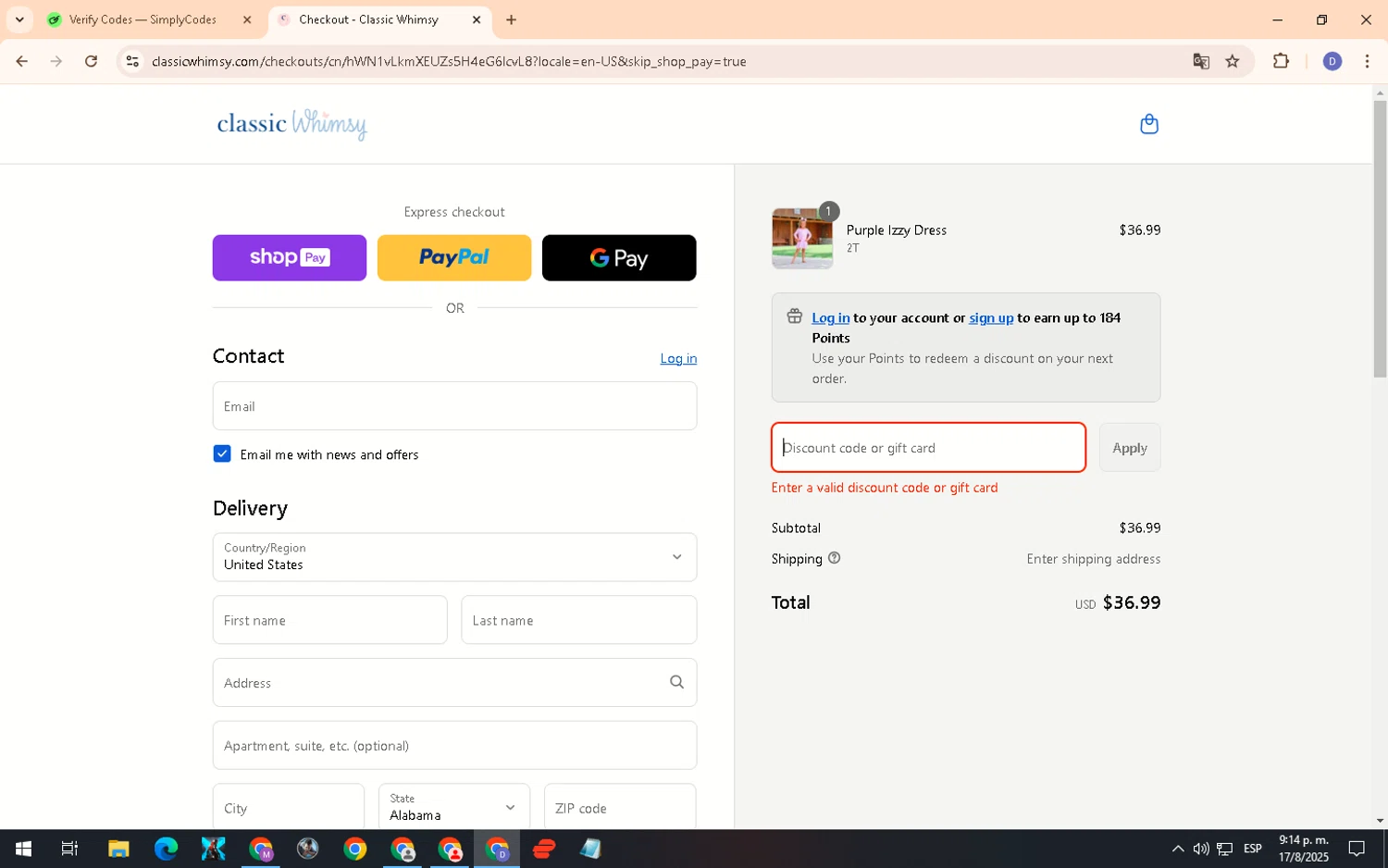The height and width of the screenshot is (868, 1388).
Task: Click the gift rewards icon in points box
Action: tap(794, 316)
